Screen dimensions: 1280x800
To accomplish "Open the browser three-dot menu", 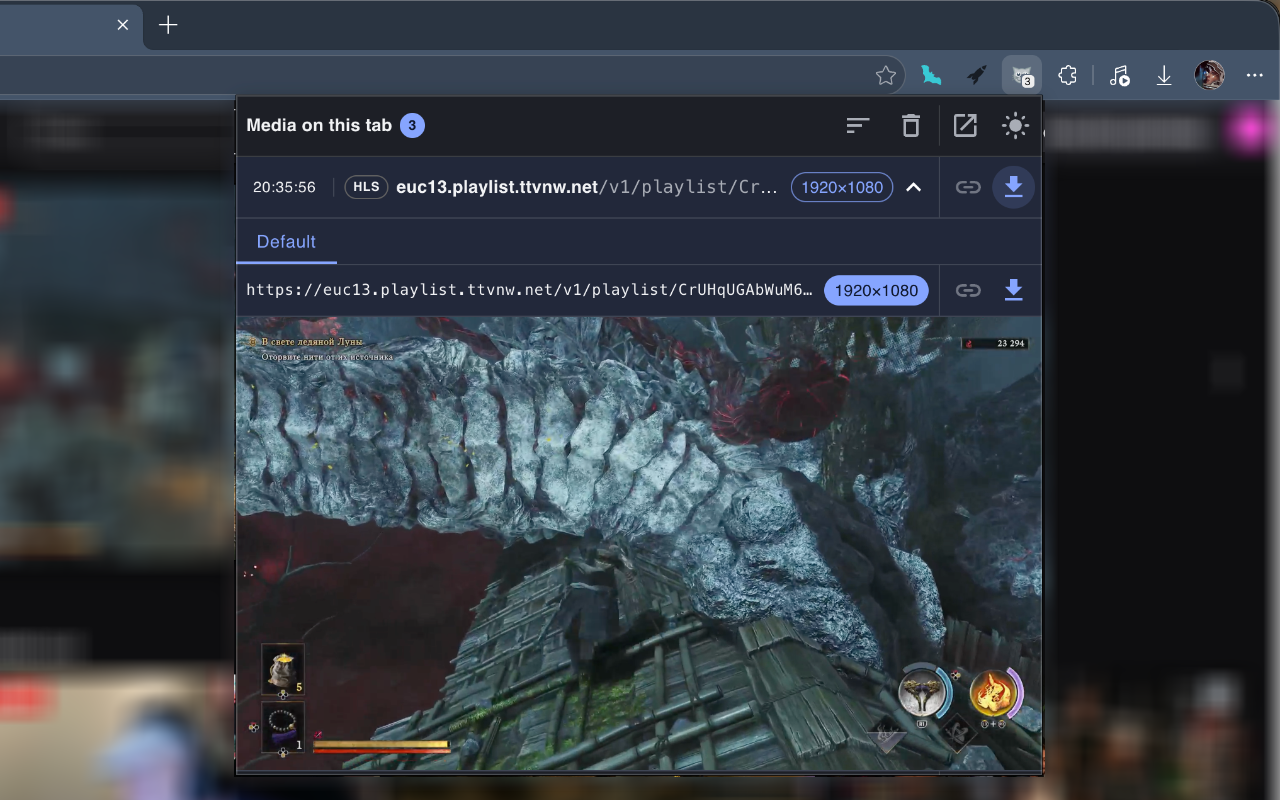I will (1255, 76).
